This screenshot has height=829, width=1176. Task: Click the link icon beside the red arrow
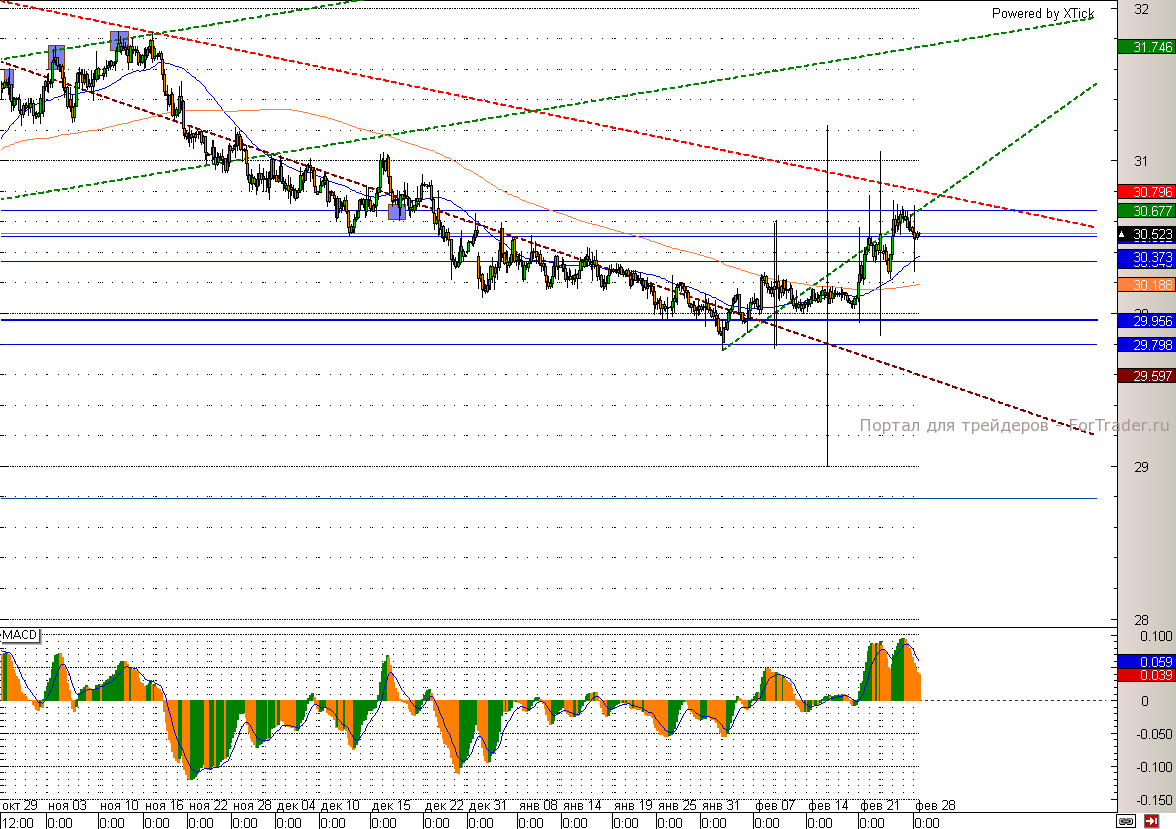(1126, 821)
